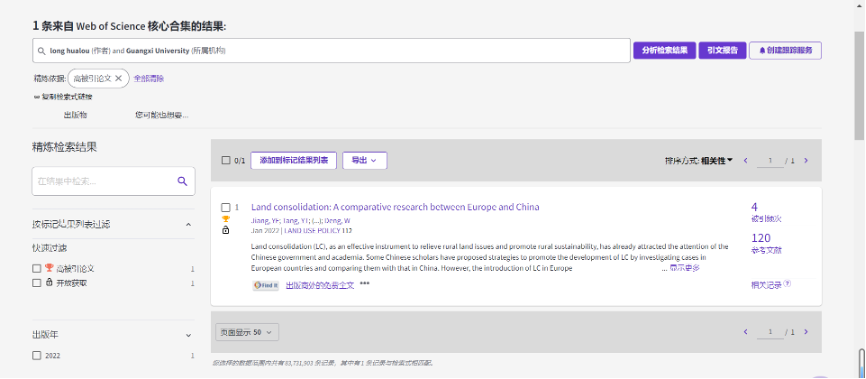Click the search-within-results magnifier icon
This screenshot has width=866, height=379.
(182, 181)
